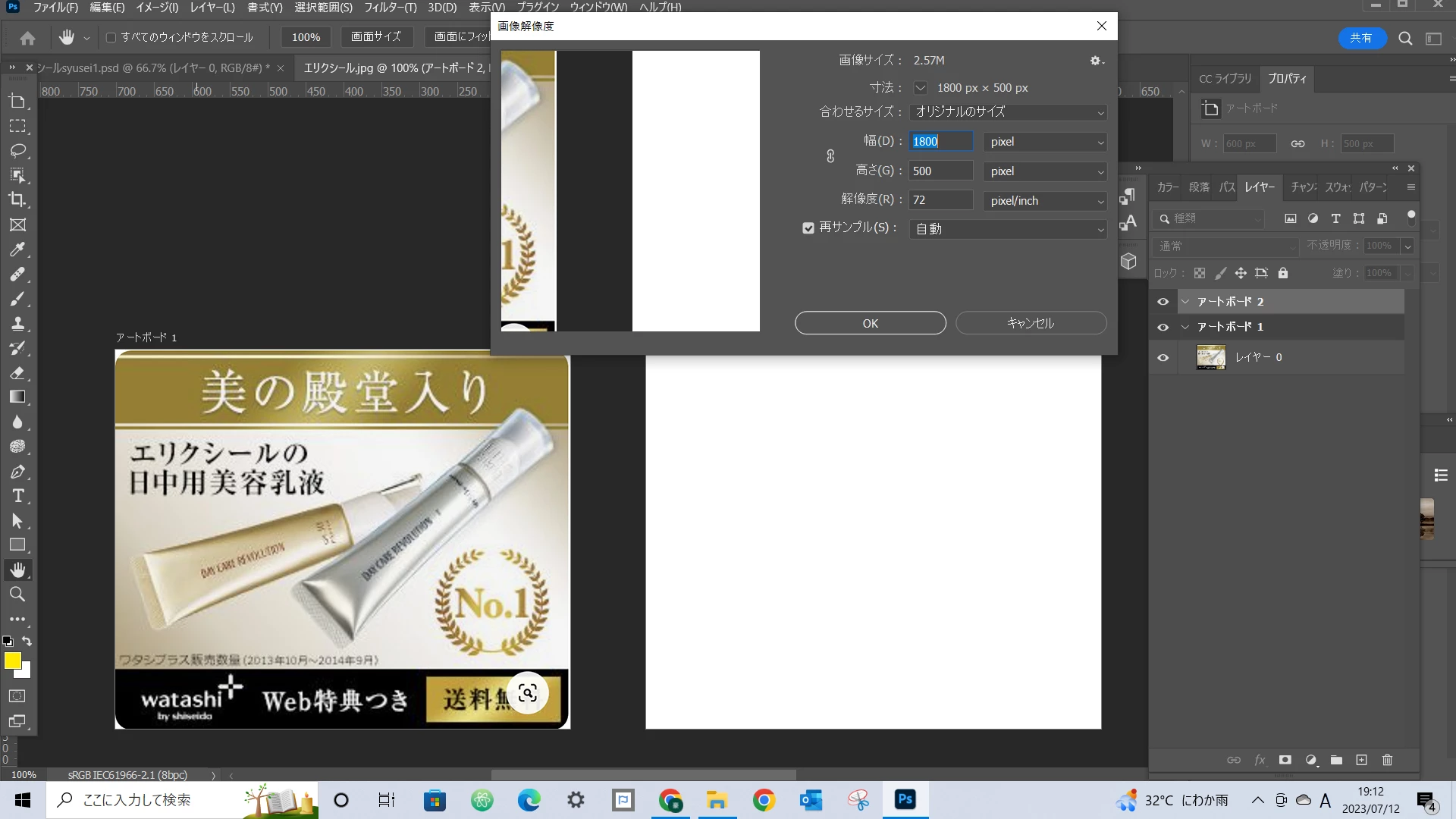
Task: Click the yellow foreground color swatch
Action: coord(12,661)
